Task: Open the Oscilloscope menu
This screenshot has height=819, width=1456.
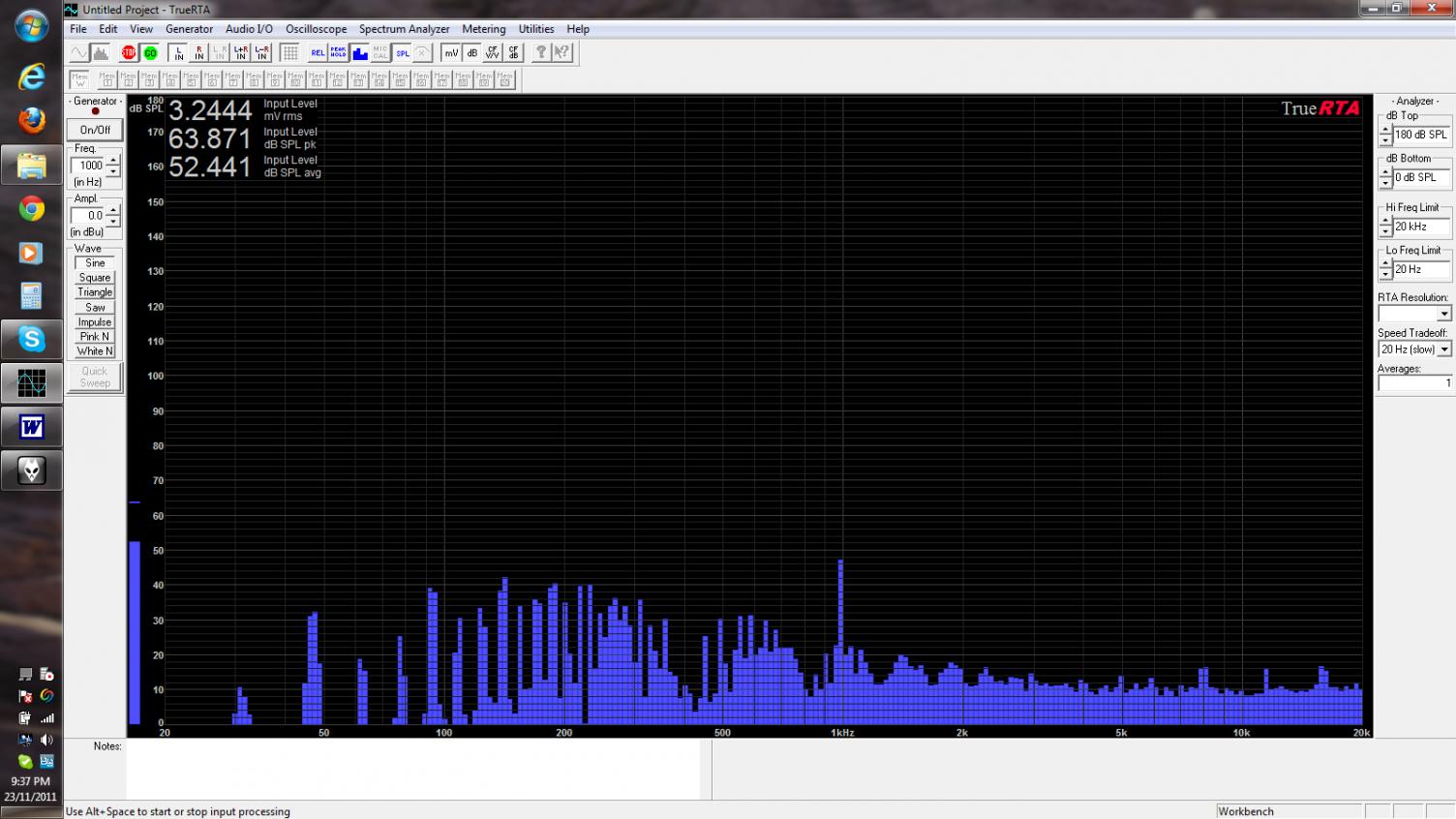Action: click(x=316, y=29)
